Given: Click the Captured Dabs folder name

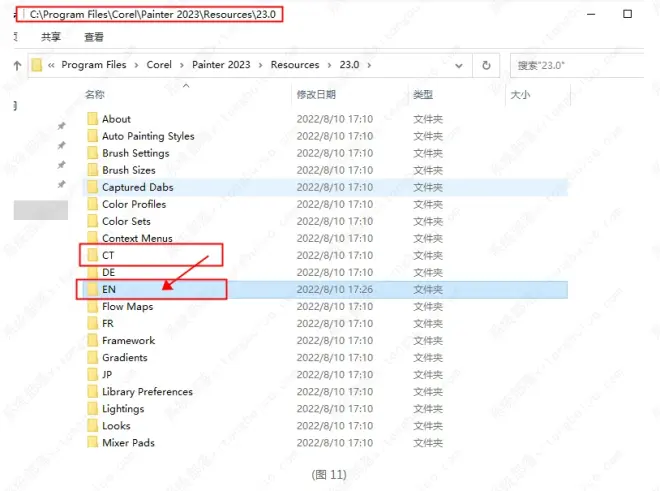Looking at the screenshot, I should (x=138, y=187).
